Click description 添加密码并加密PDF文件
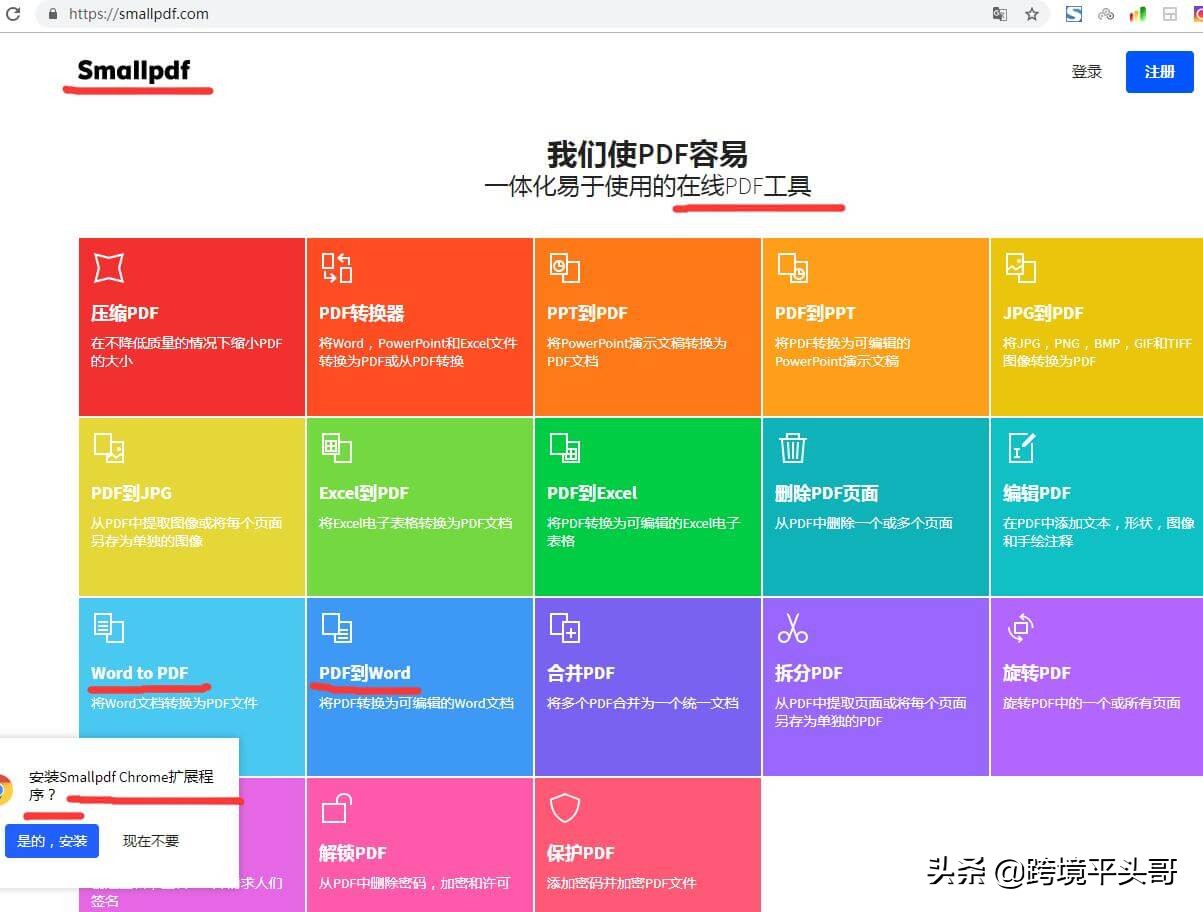 point(622,883)
